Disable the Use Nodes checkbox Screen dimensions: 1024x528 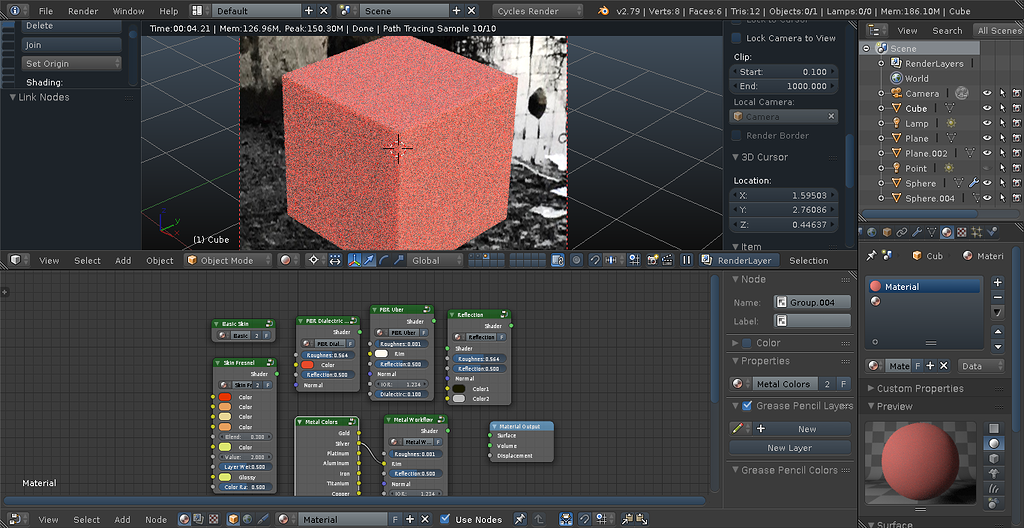[x=445, y=519]
